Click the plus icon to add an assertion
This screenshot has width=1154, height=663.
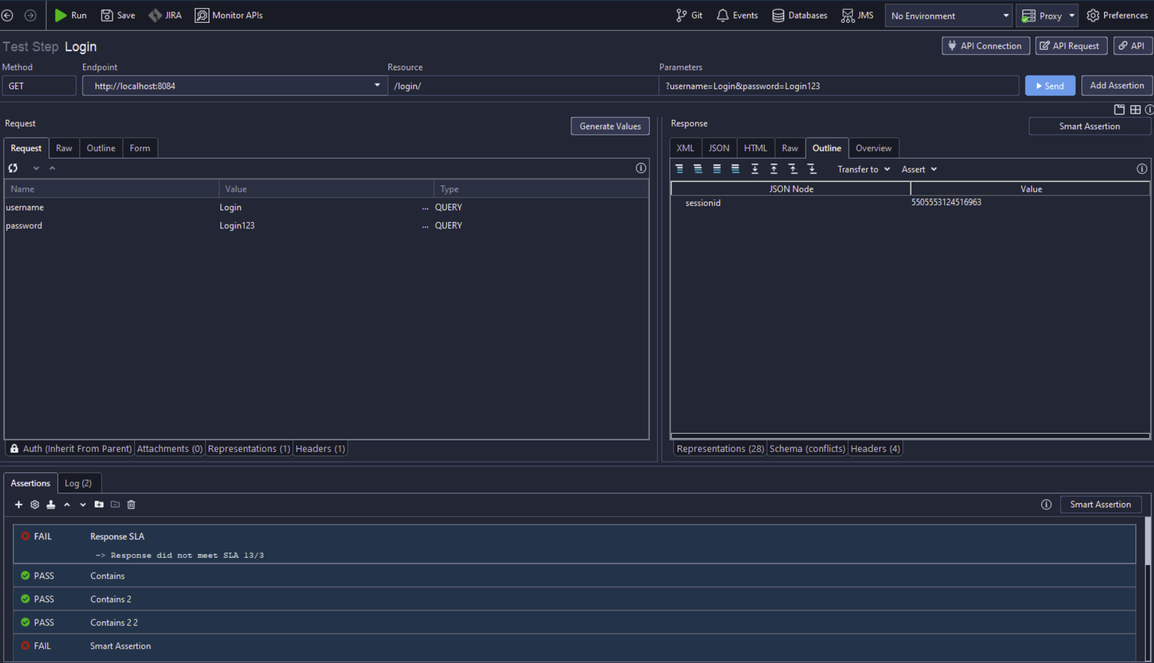[18, 505]
